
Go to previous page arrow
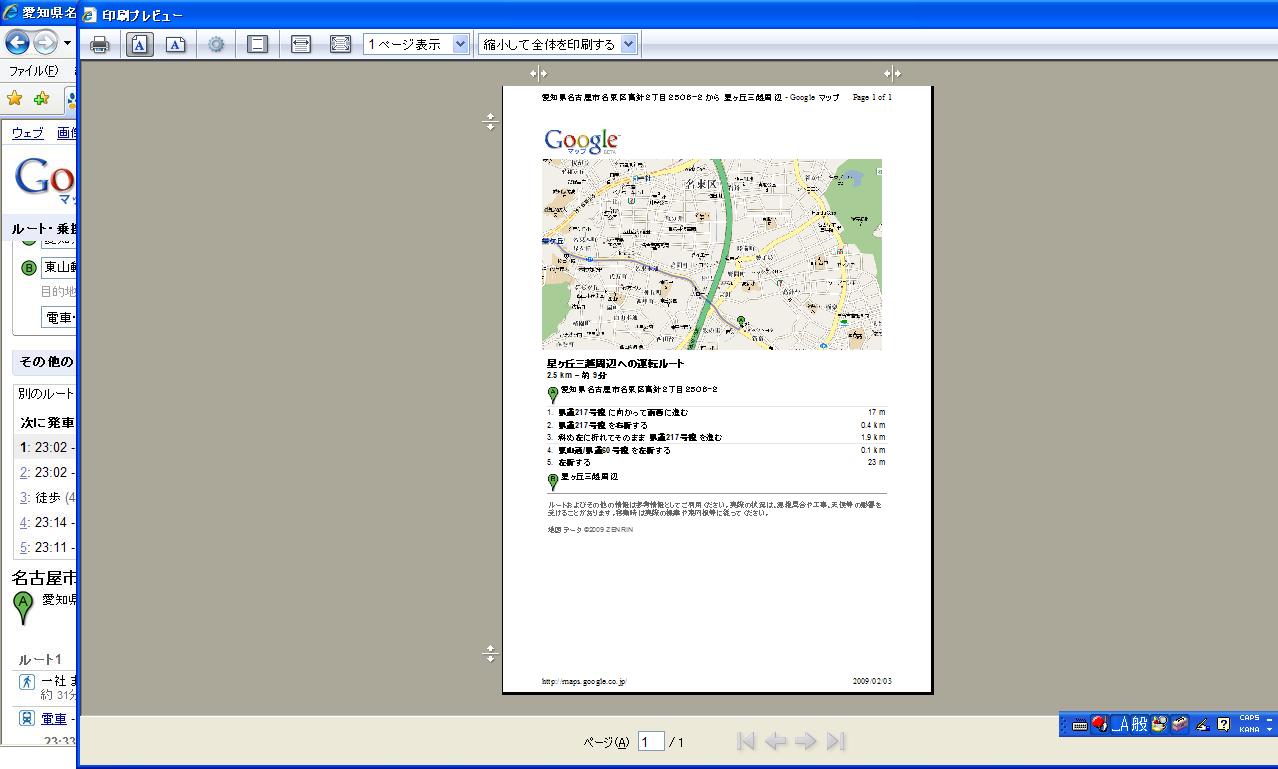click(776, 741)
